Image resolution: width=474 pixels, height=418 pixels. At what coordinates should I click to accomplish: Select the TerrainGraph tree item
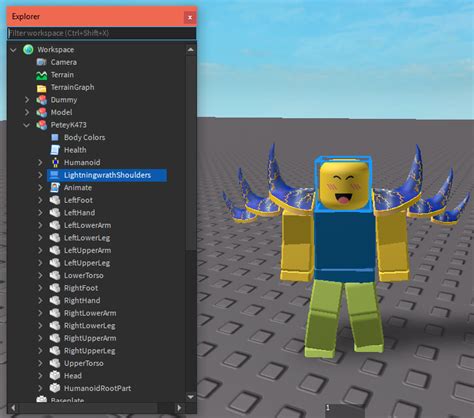pyautogui.click(x=72, y=87)
